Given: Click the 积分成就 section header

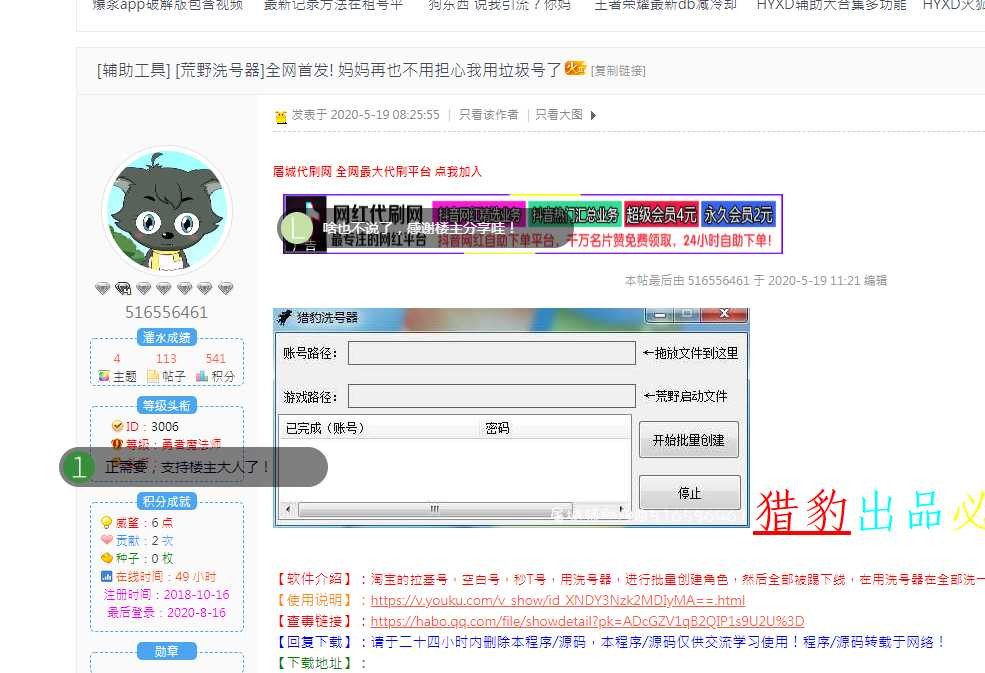Looking at the screenshot, I should point(166,501).
